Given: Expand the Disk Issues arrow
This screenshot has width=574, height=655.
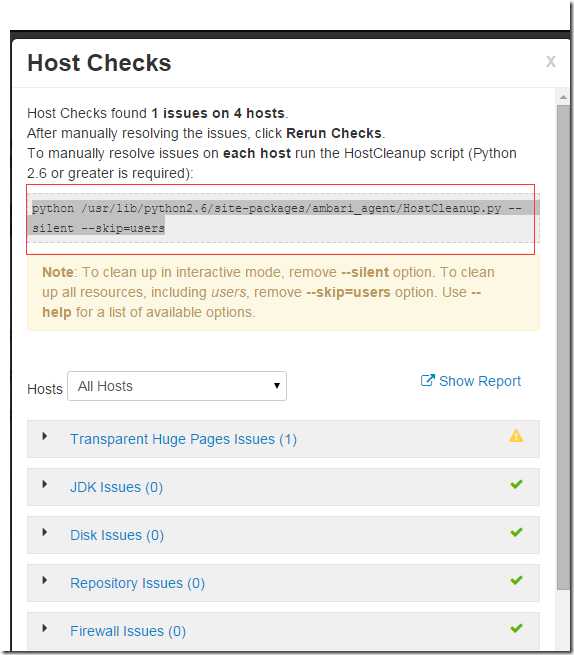Looking at the screenshot, I should tap(44, 533).
